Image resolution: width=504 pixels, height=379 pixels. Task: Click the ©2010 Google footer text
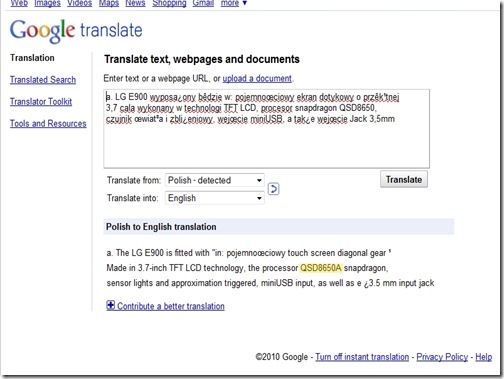click(282, 357)
